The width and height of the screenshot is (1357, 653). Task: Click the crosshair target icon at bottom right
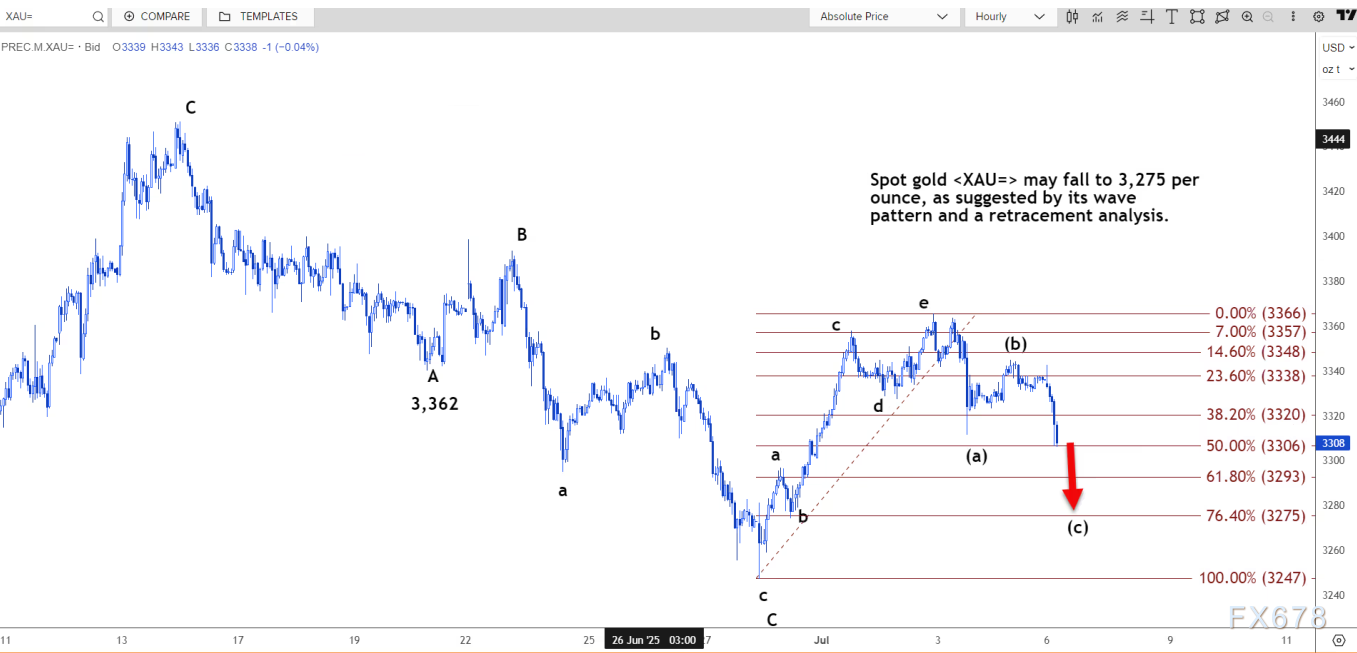coord(1339,640)
